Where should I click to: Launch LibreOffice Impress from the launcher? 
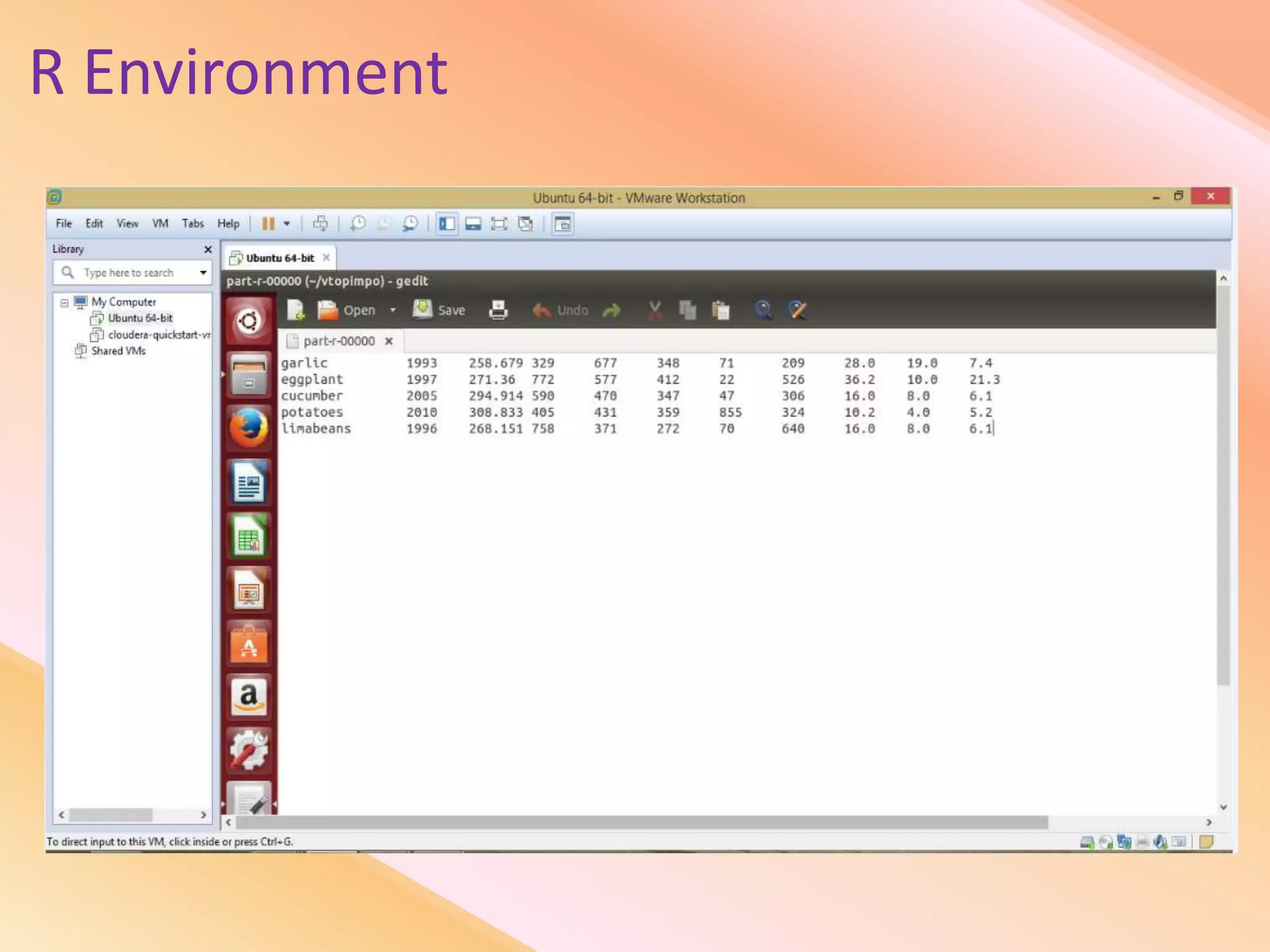tap(249, 590)
